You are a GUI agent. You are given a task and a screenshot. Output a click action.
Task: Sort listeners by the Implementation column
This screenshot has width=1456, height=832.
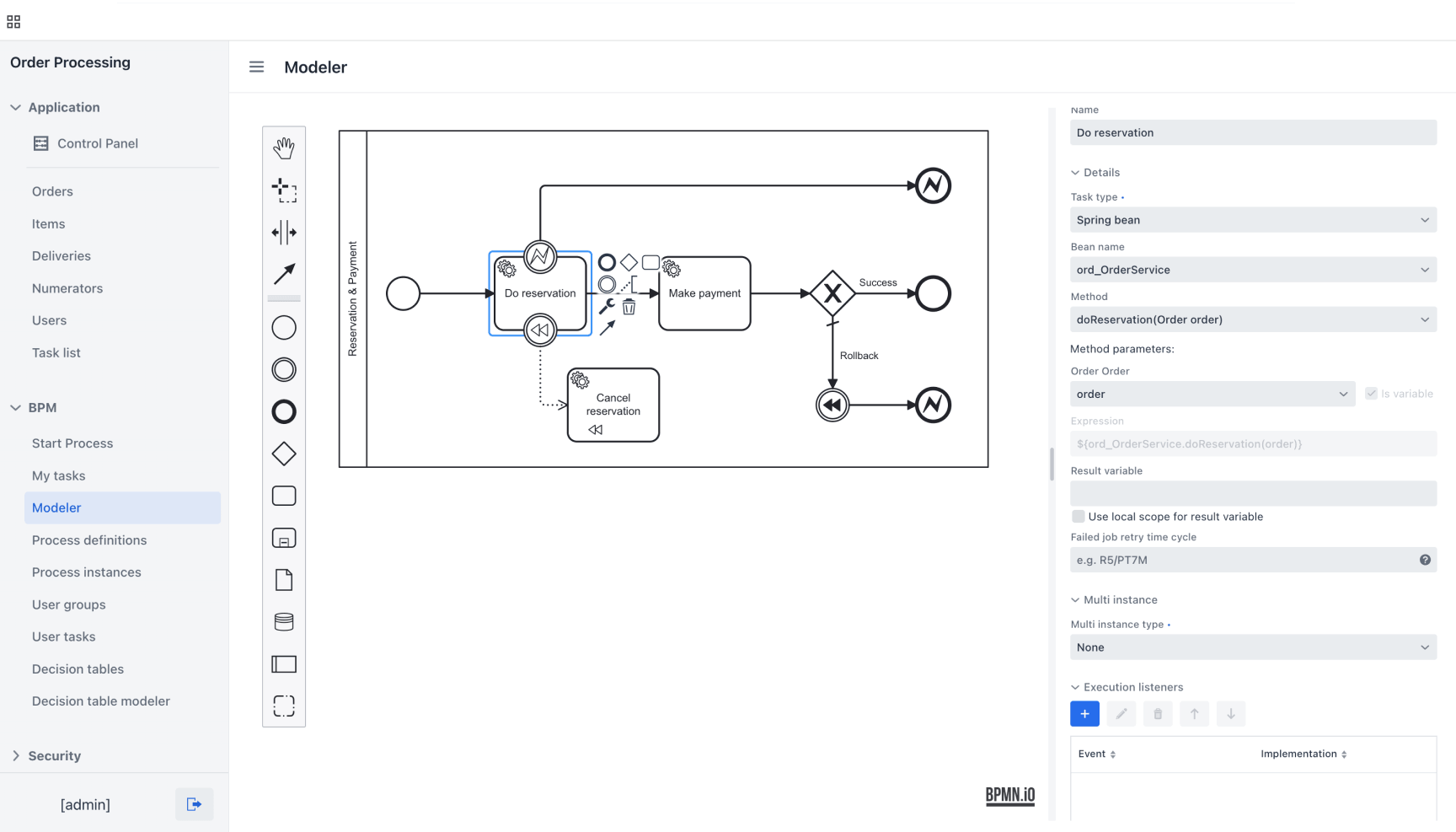click(x=1303, y=754)
